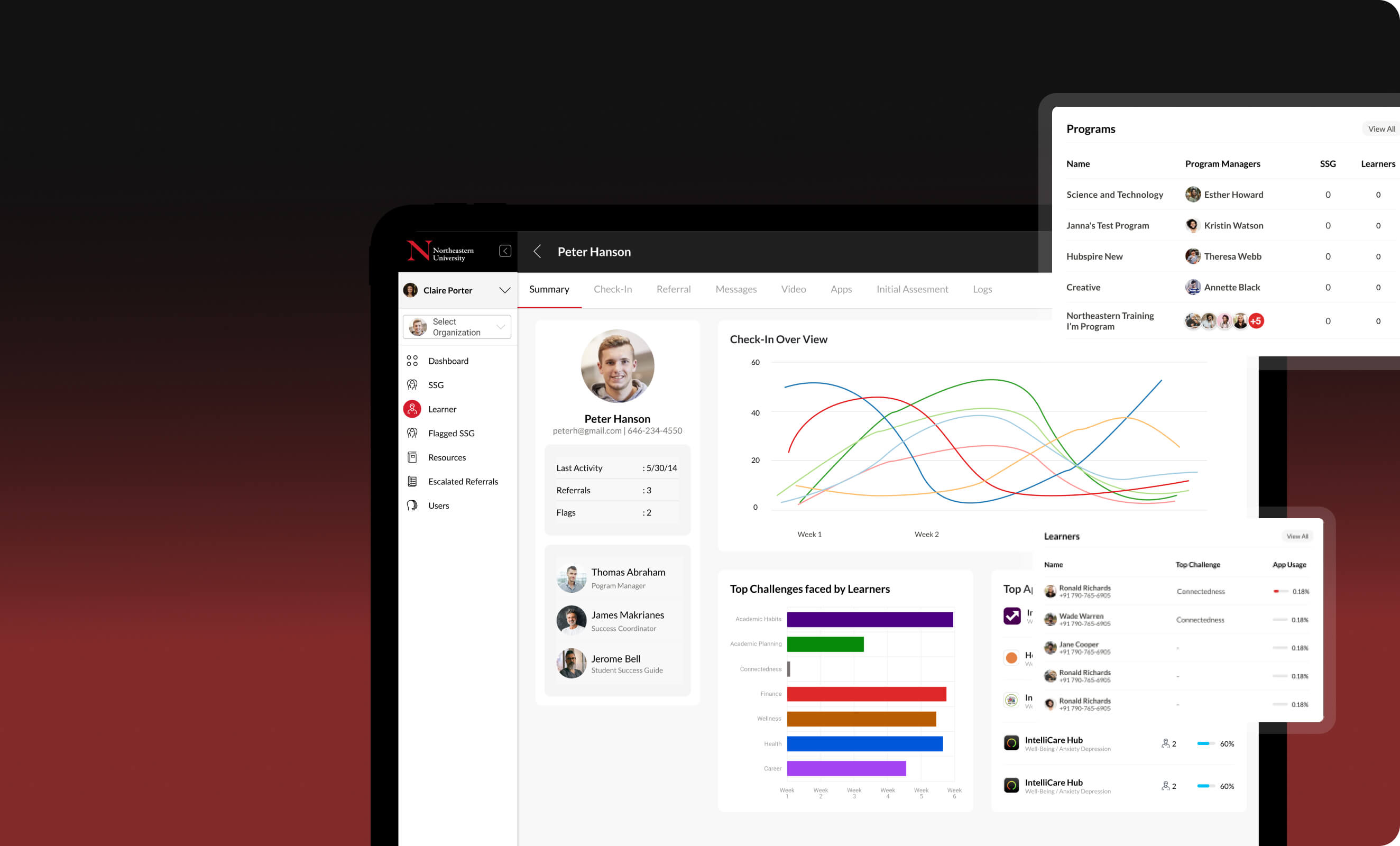Click View All in the Programs panel
This screenshot has width=1400, height=846.
(x=1382, y=128)
